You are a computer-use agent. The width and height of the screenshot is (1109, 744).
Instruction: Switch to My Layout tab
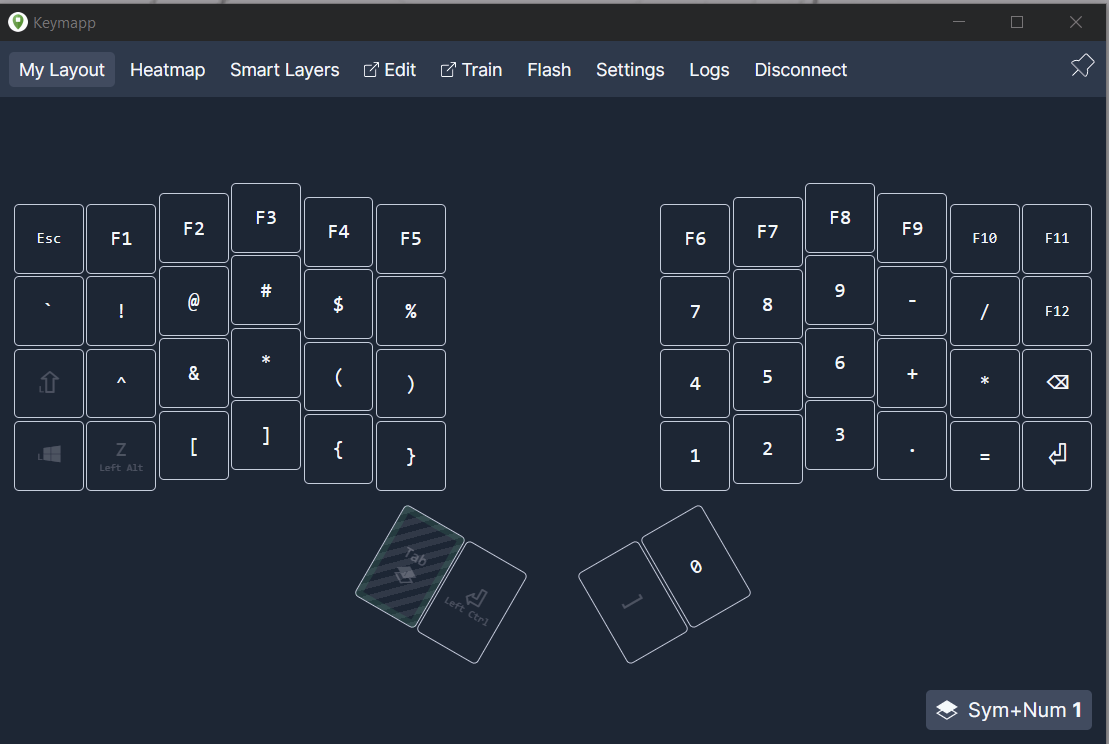click(x=62, y=70)
